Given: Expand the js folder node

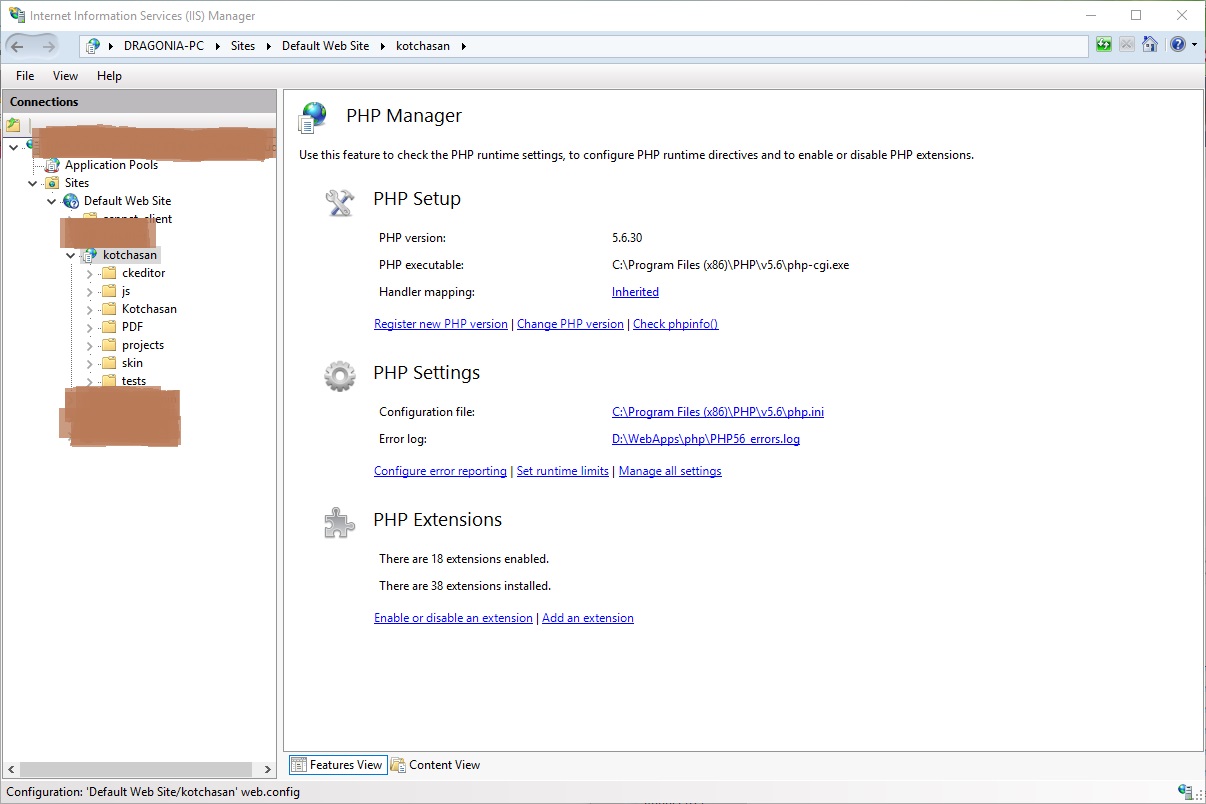Looking at the screenshot, I should (90, 291).
